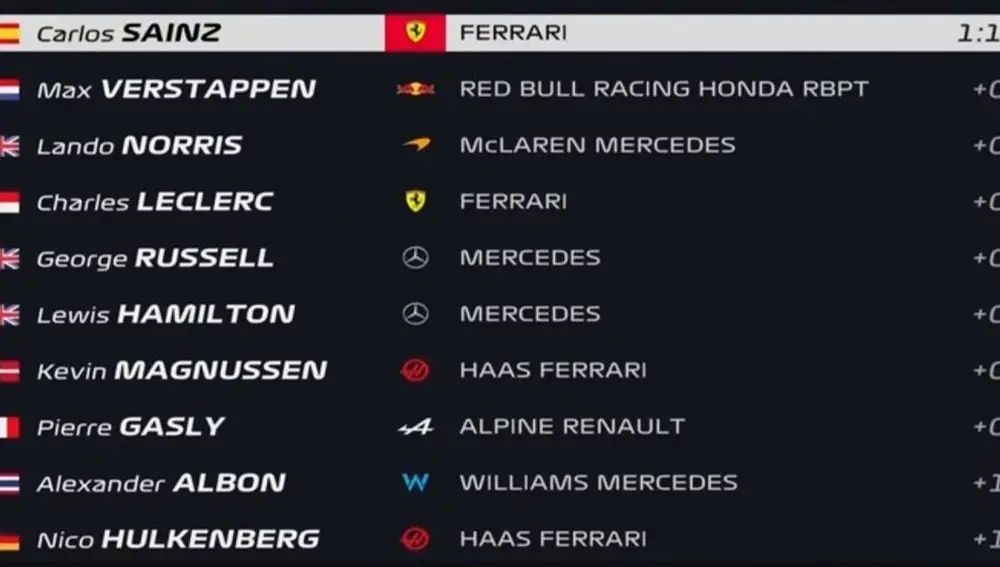Select Lando NORRIS driver name
The image size is (1000, 567).
click(x=140, y=145)
